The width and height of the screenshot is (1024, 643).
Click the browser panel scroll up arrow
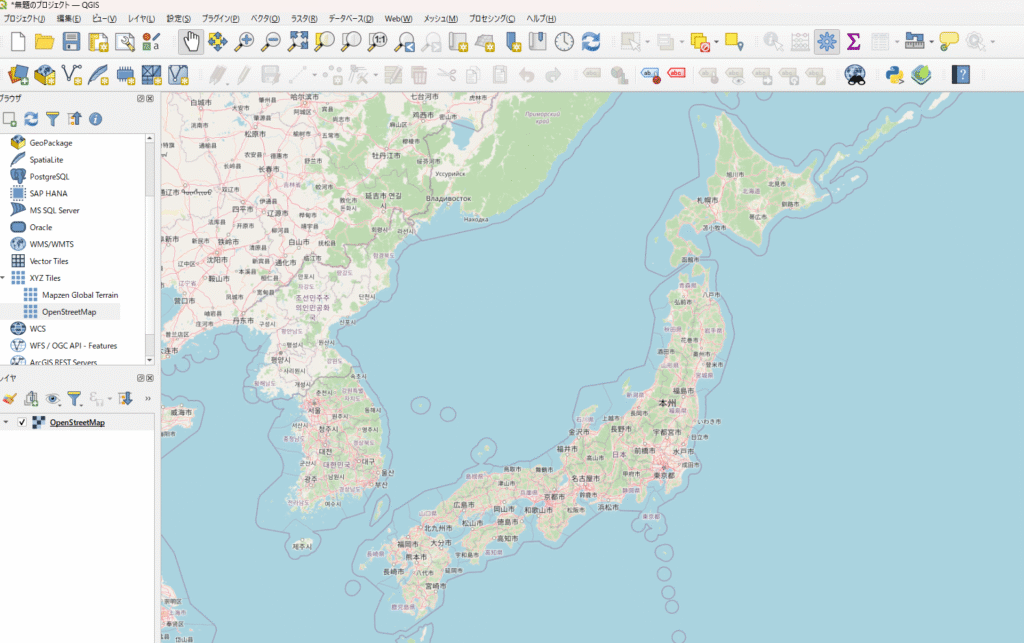pos(150,138)
